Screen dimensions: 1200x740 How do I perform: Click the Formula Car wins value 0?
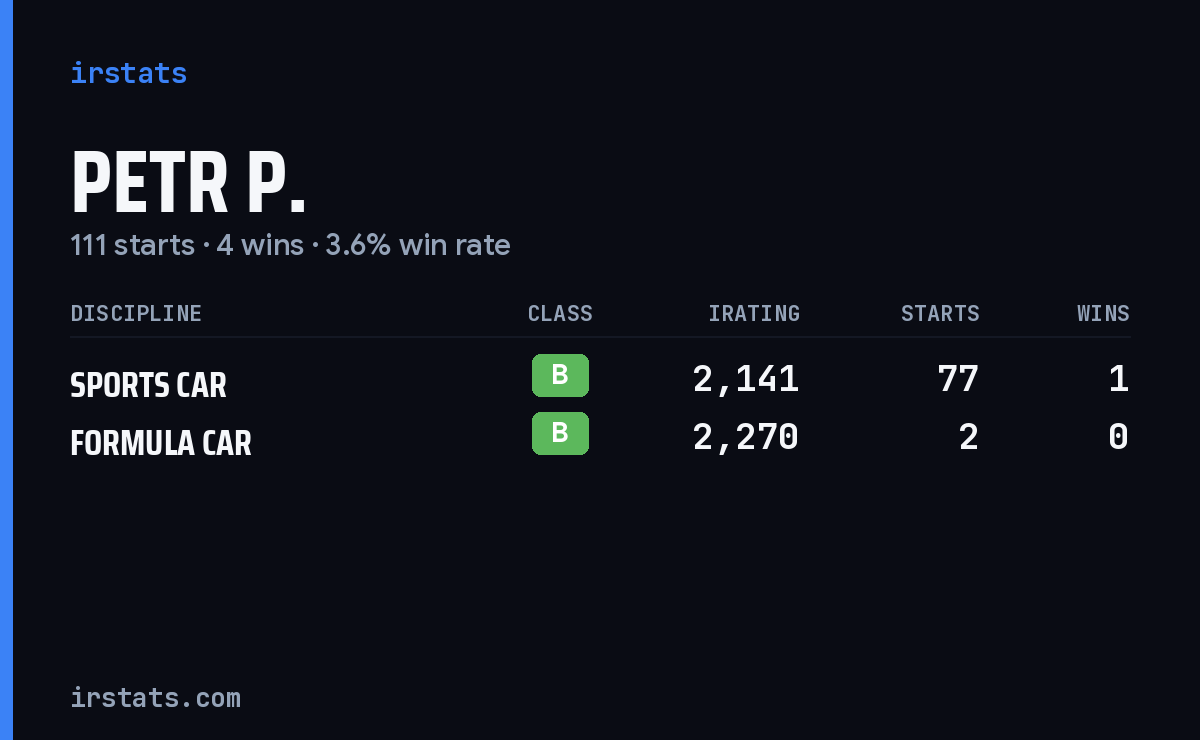(x=1119, y=437)
